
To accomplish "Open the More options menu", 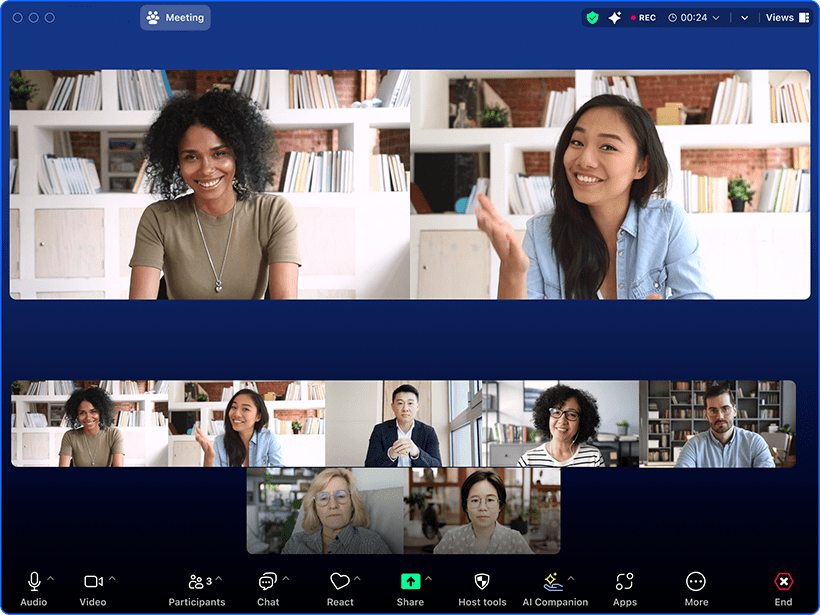I will [696, 580].
